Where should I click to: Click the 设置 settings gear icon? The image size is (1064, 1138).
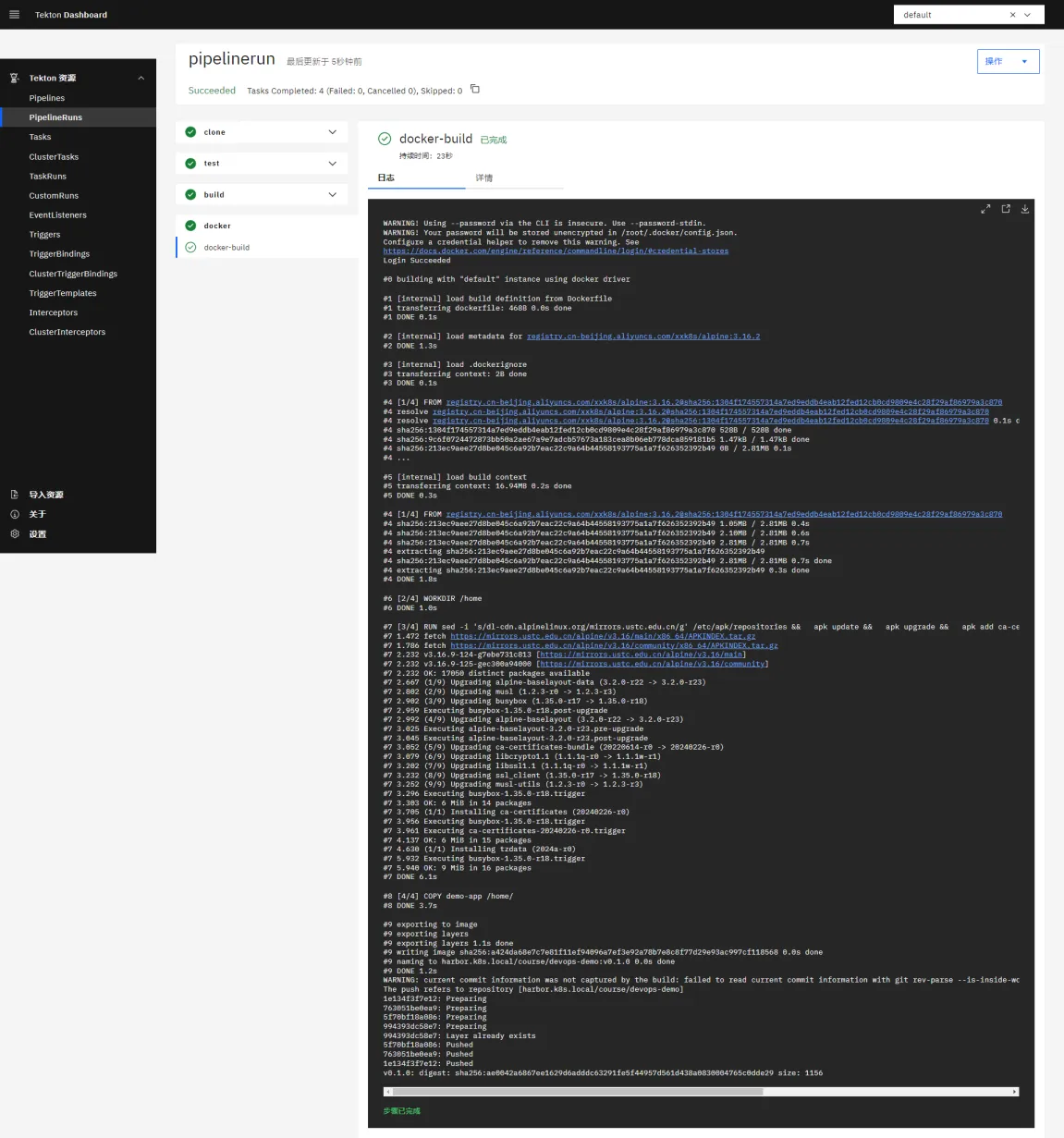tap(14, 533)
